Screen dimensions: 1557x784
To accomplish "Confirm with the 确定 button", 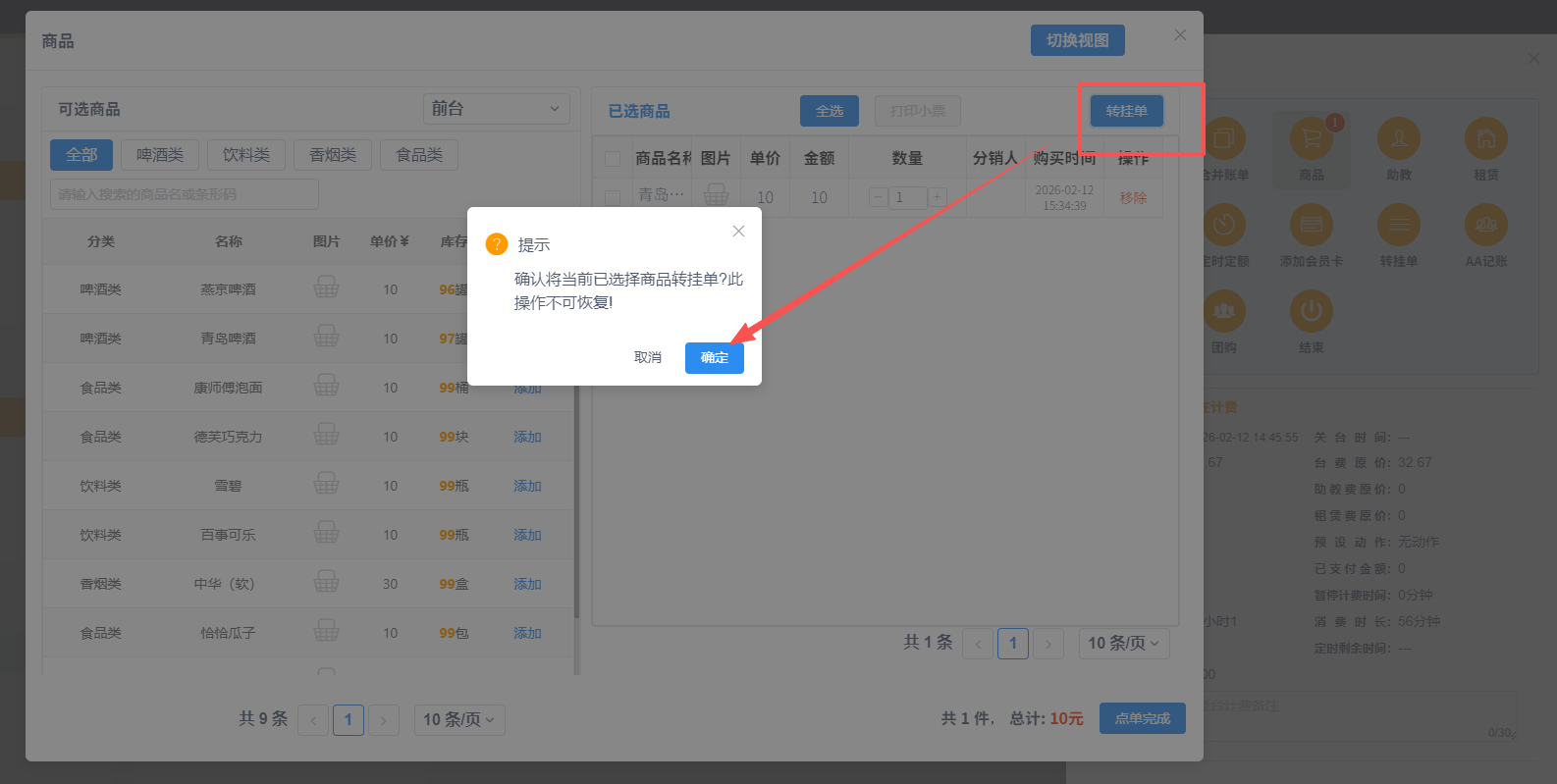I will 714,358.
